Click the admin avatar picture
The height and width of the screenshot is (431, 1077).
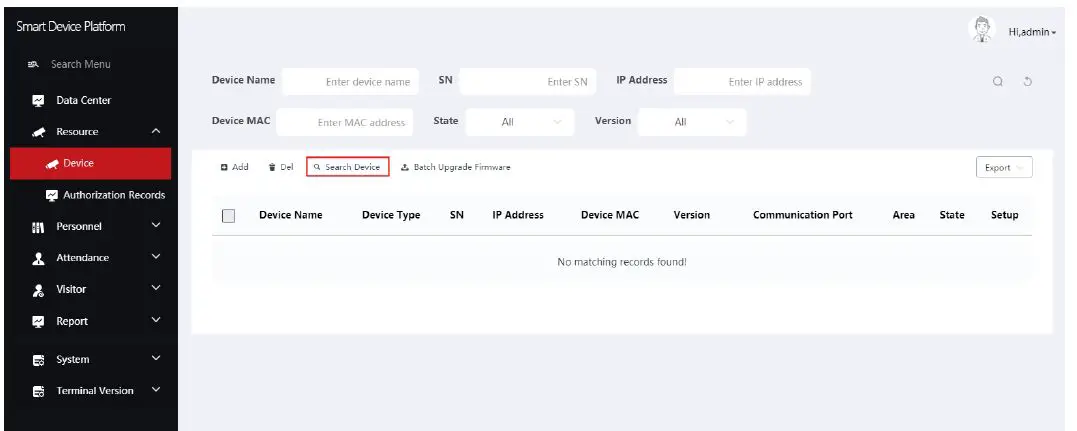pos(980,30)
